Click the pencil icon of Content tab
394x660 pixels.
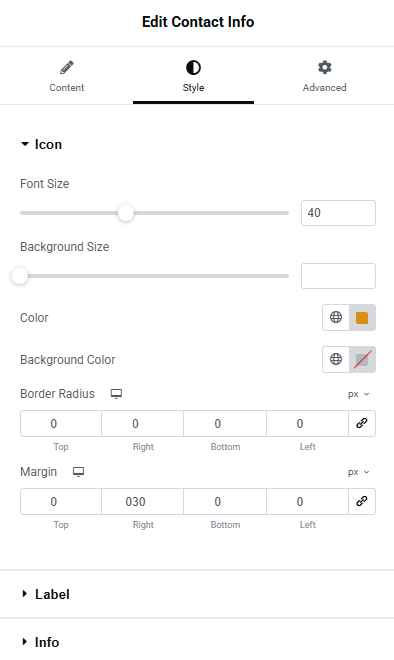[x=67, y=67]
